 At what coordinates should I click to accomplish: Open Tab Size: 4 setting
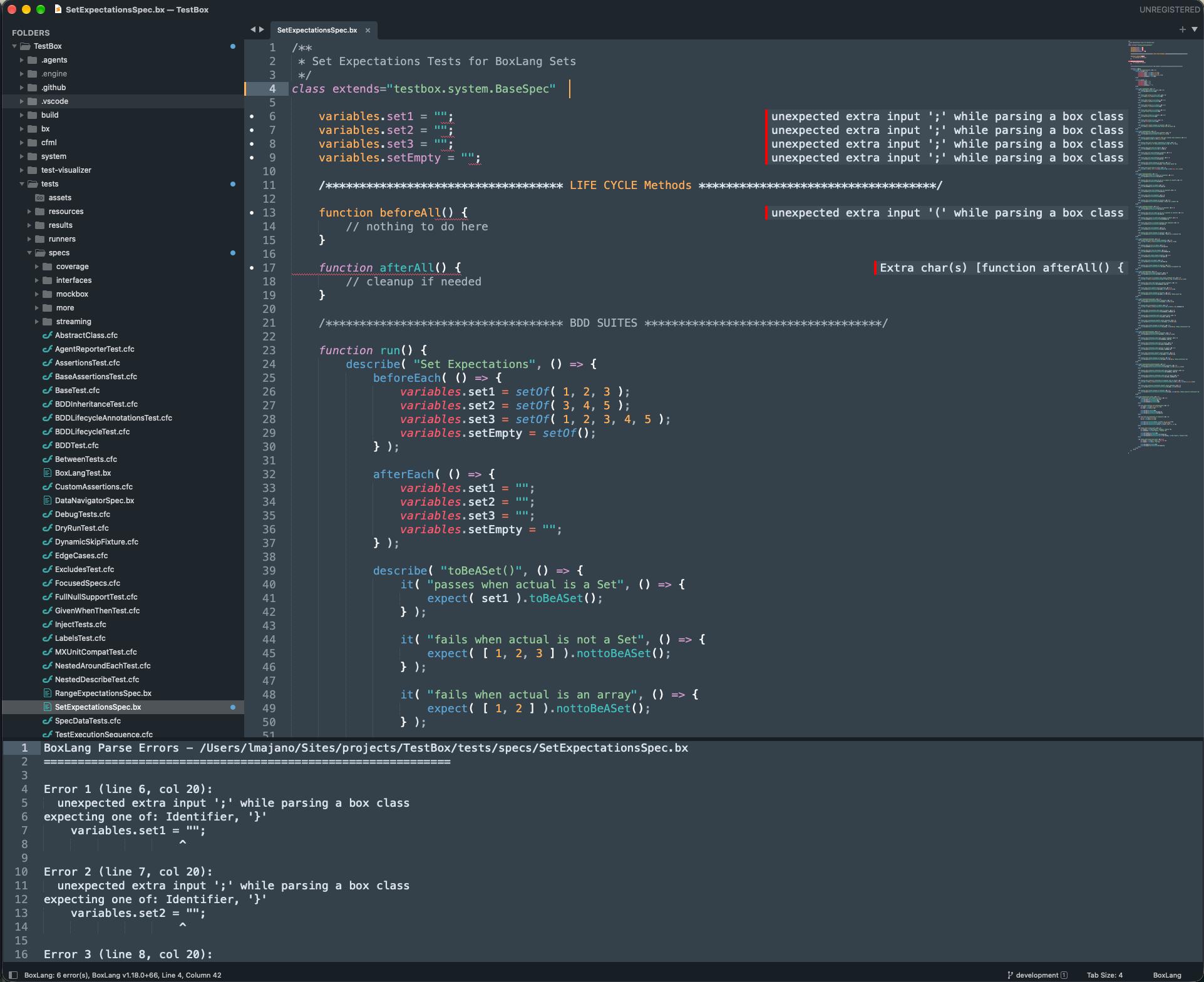point(1104,975)
